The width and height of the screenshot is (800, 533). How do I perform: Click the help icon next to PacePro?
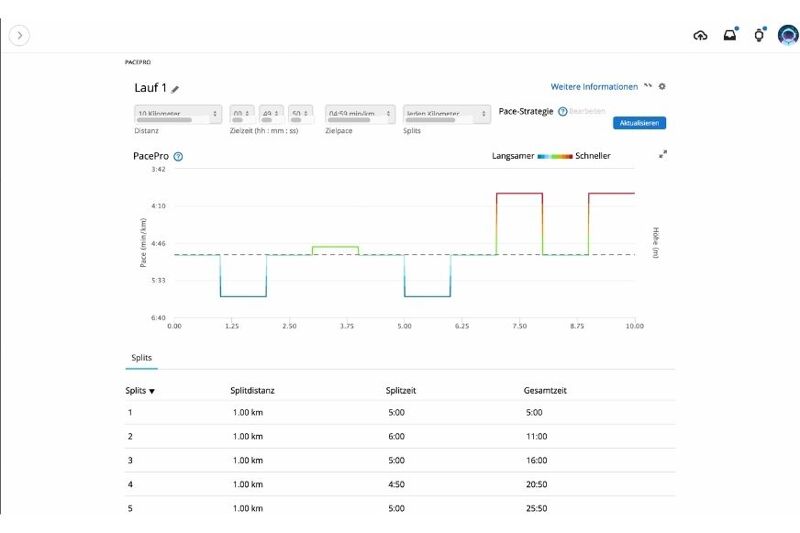(178, 157)
